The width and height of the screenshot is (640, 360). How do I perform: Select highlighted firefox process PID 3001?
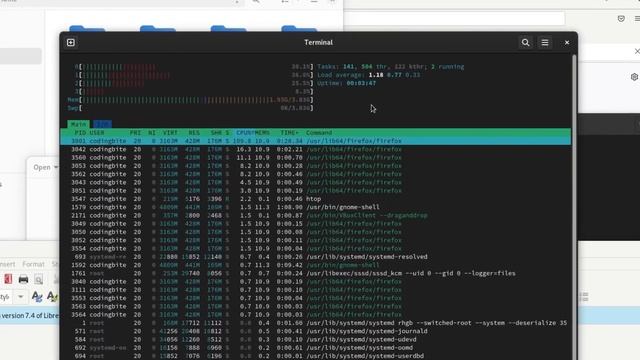click(316, 141)
